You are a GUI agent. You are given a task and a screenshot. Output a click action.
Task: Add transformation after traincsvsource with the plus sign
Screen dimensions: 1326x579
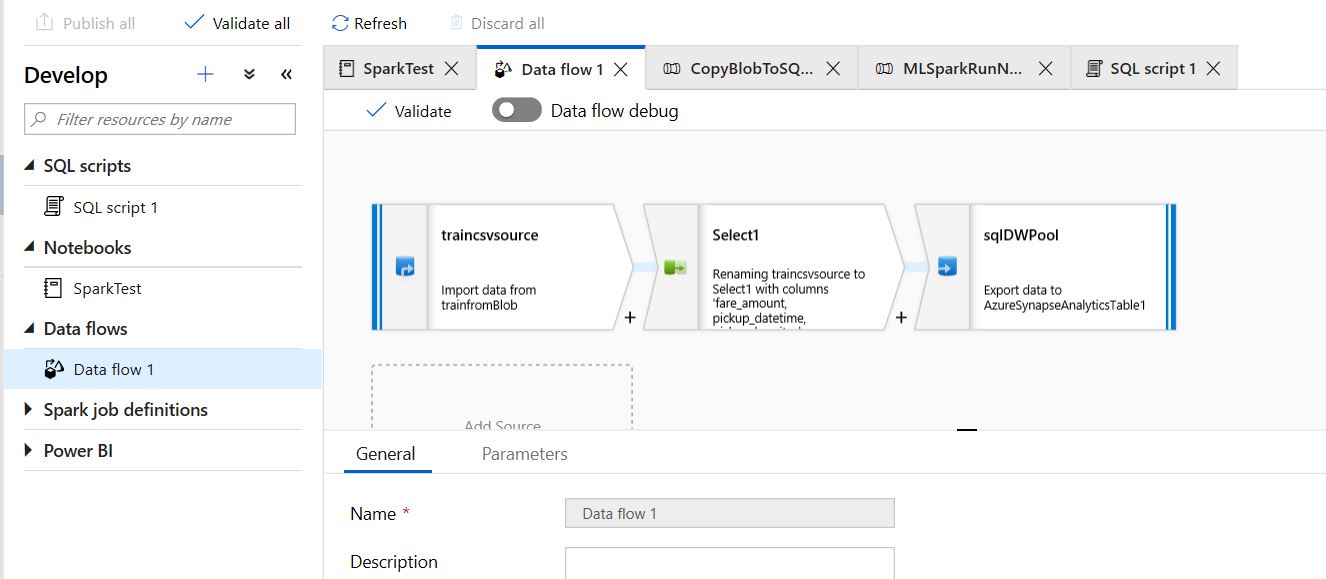coord(630,317)
